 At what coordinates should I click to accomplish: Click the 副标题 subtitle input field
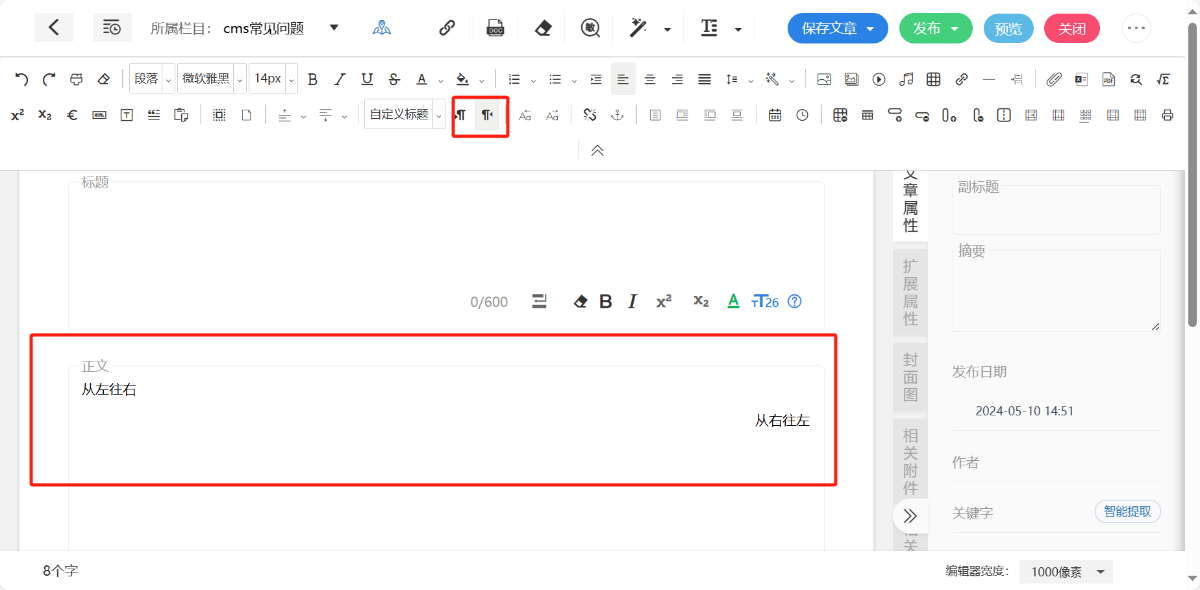1056,212
